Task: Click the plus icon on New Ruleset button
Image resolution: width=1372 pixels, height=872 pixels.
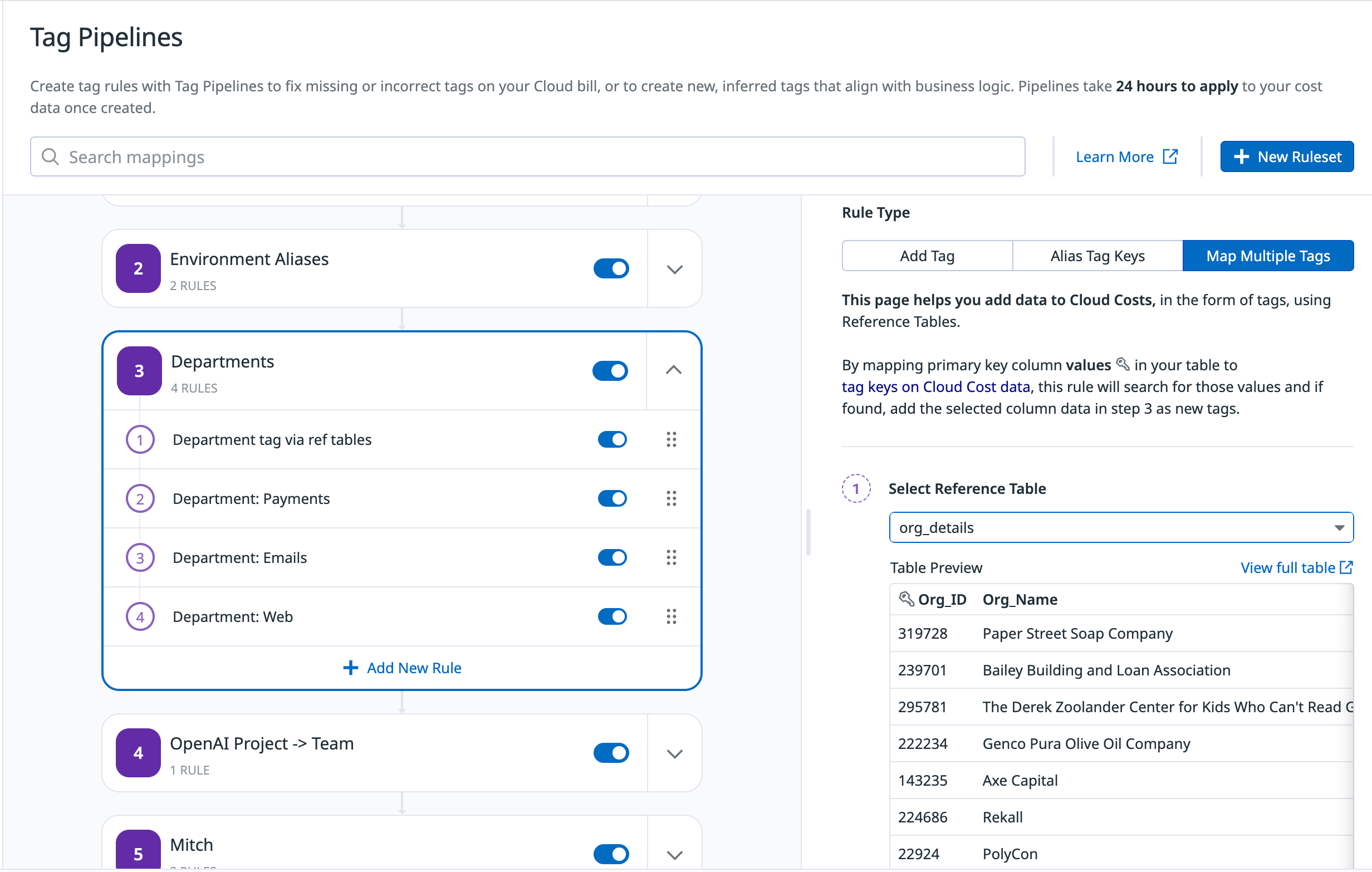Action: [1241, 156]
